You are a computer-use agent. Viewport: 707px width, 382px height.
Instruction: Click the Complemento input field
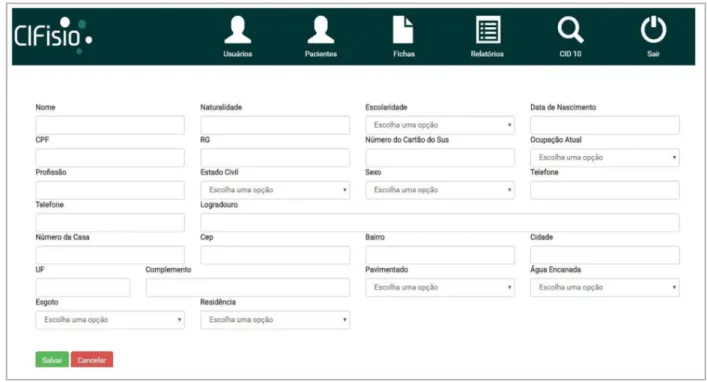248,287
